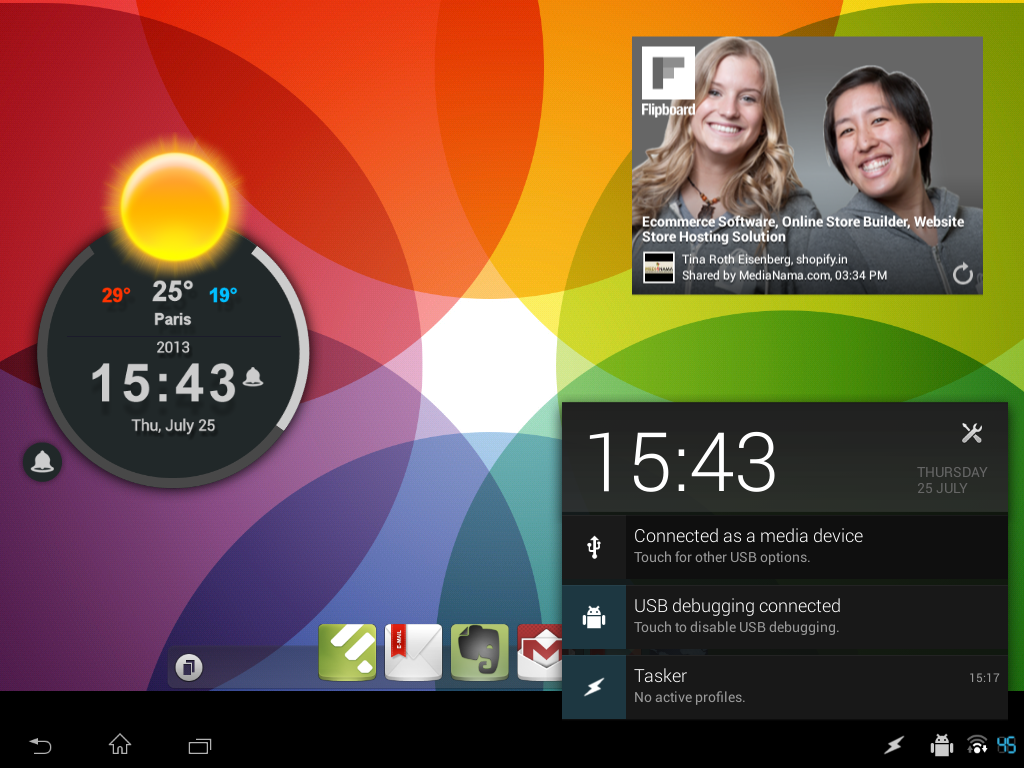Screen dimensions: 1024x768
Task: Tap 'Touch to disable USB debugging.' text
Action: pyautogui.click(x=737, y=628)
